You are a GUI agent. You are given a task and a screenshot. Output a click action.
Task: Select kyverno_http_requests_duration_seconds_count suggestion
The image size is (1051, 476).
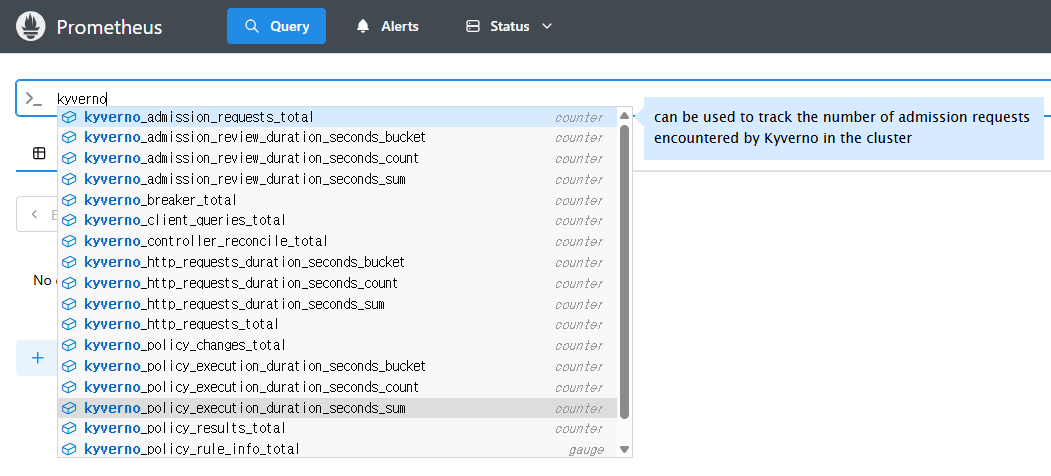[x=337, y=283]
